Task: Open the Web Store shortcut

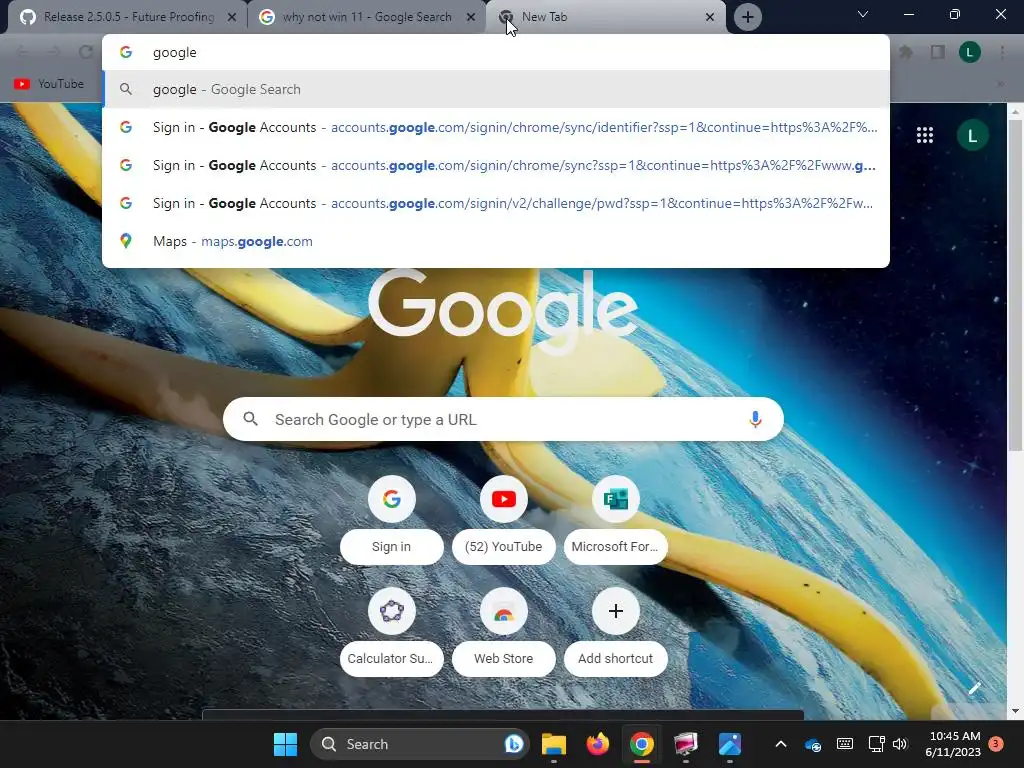Action: point(504,632)
